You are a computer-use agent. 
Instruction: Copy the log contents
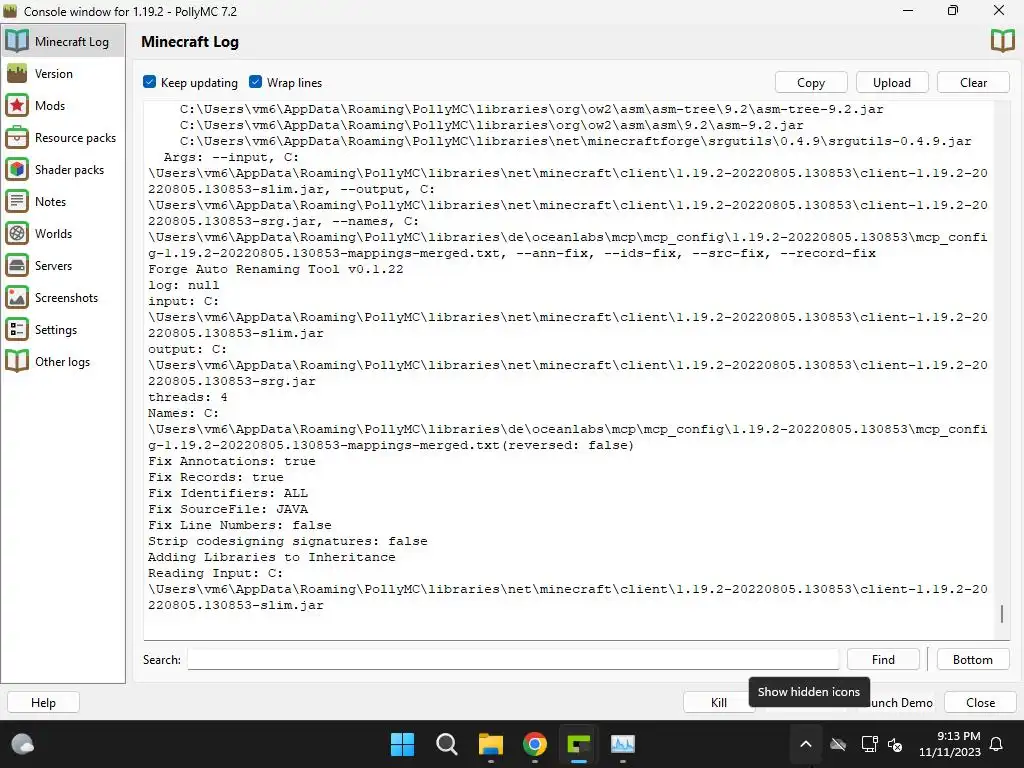pyautogui.click(x=810, y=82)
